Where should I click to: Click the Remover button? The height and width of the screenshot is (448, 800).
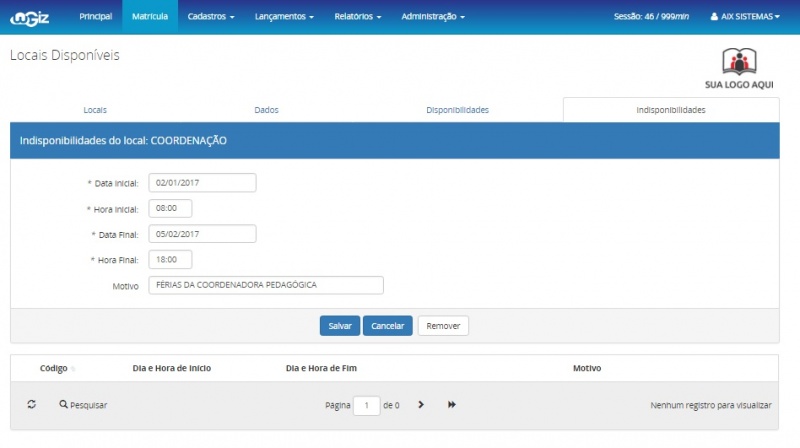(x=443, y=326)
